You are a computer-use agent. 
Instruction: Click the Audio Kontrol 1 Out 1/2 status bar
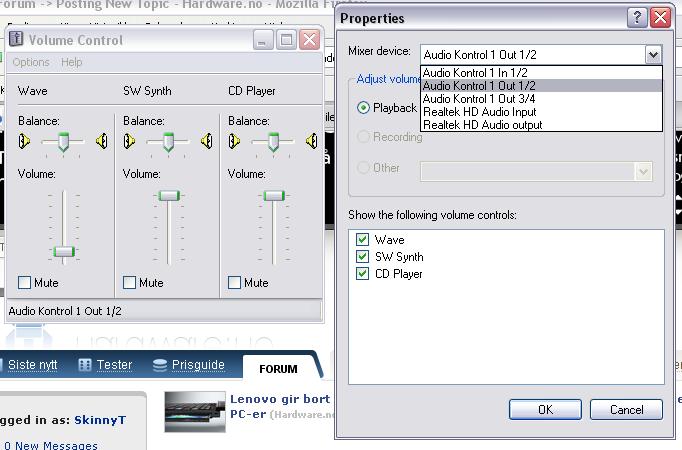pos(164,311)
